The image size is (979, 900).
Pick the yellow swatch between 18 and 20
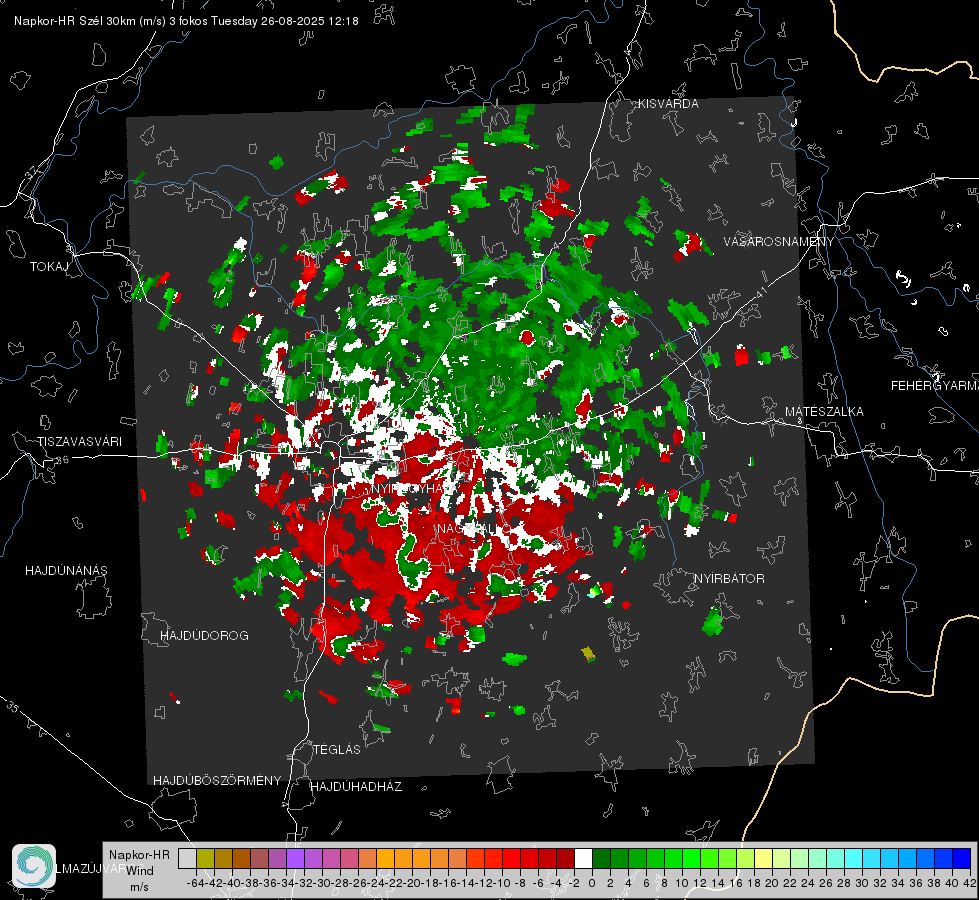(764, 858)
